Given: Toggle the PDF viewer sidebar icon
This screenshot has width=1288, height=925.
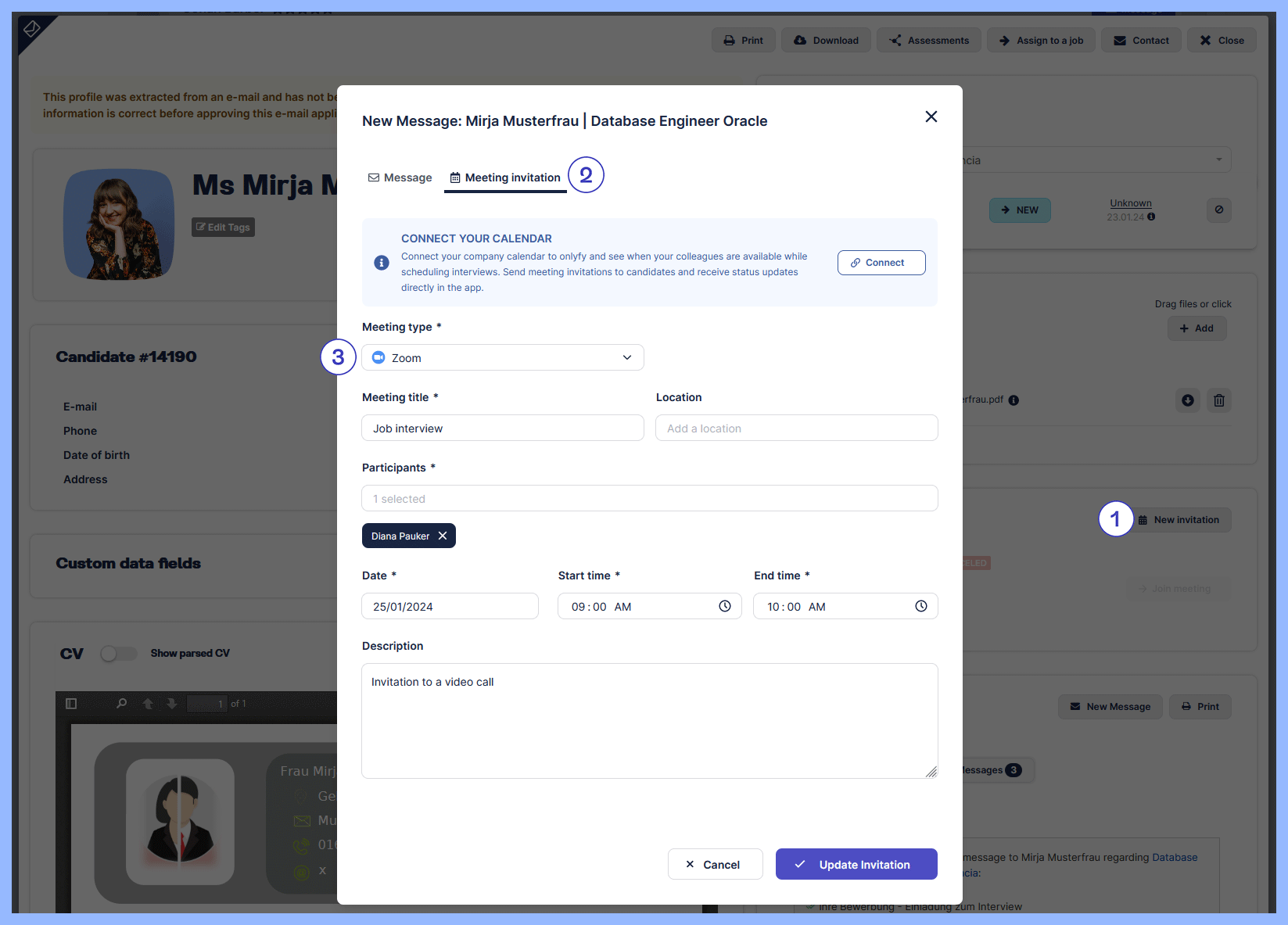Looking at the screenshot, I should (x=71, y=704).
